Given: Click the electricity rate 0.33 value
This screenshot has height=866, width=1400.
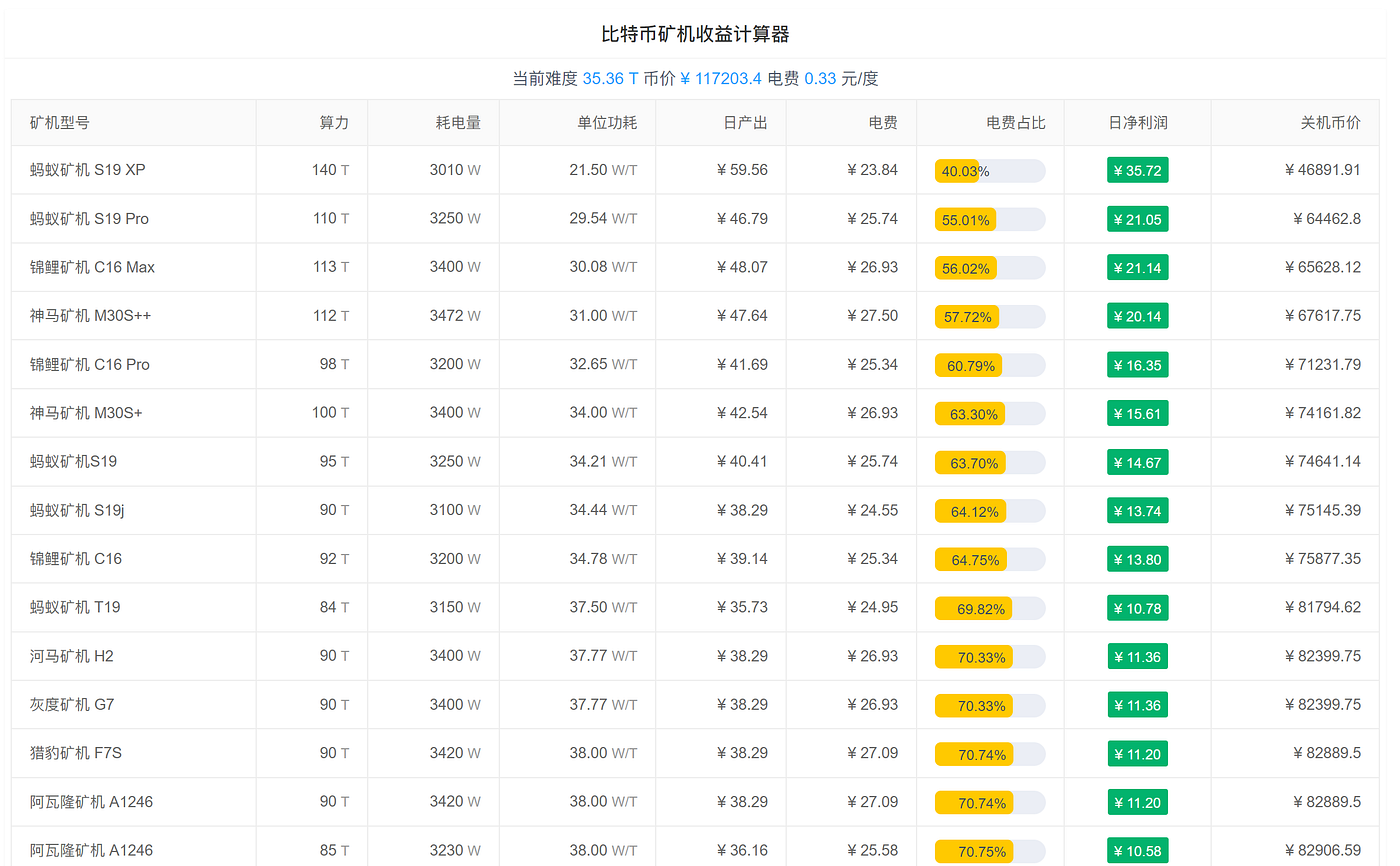Looking at the screenshot, I should tap(820, 78).
